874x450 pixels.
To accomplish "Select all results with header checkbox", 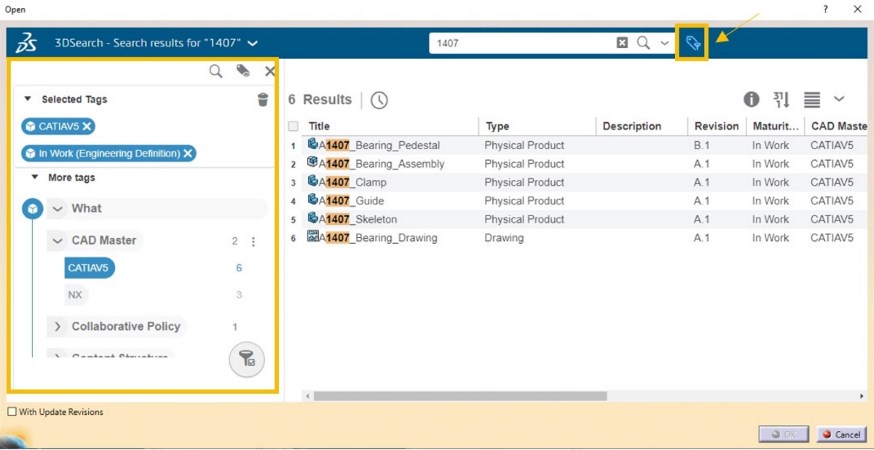I will click(x=293, y=126).
